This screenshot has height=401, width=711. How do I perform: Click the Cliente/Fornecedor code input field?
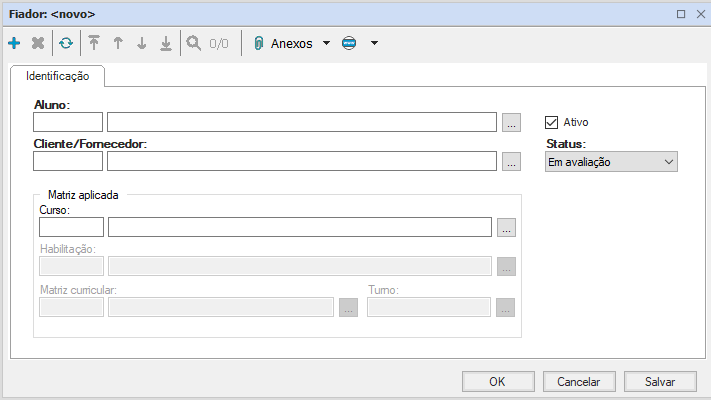click(68, 162)
